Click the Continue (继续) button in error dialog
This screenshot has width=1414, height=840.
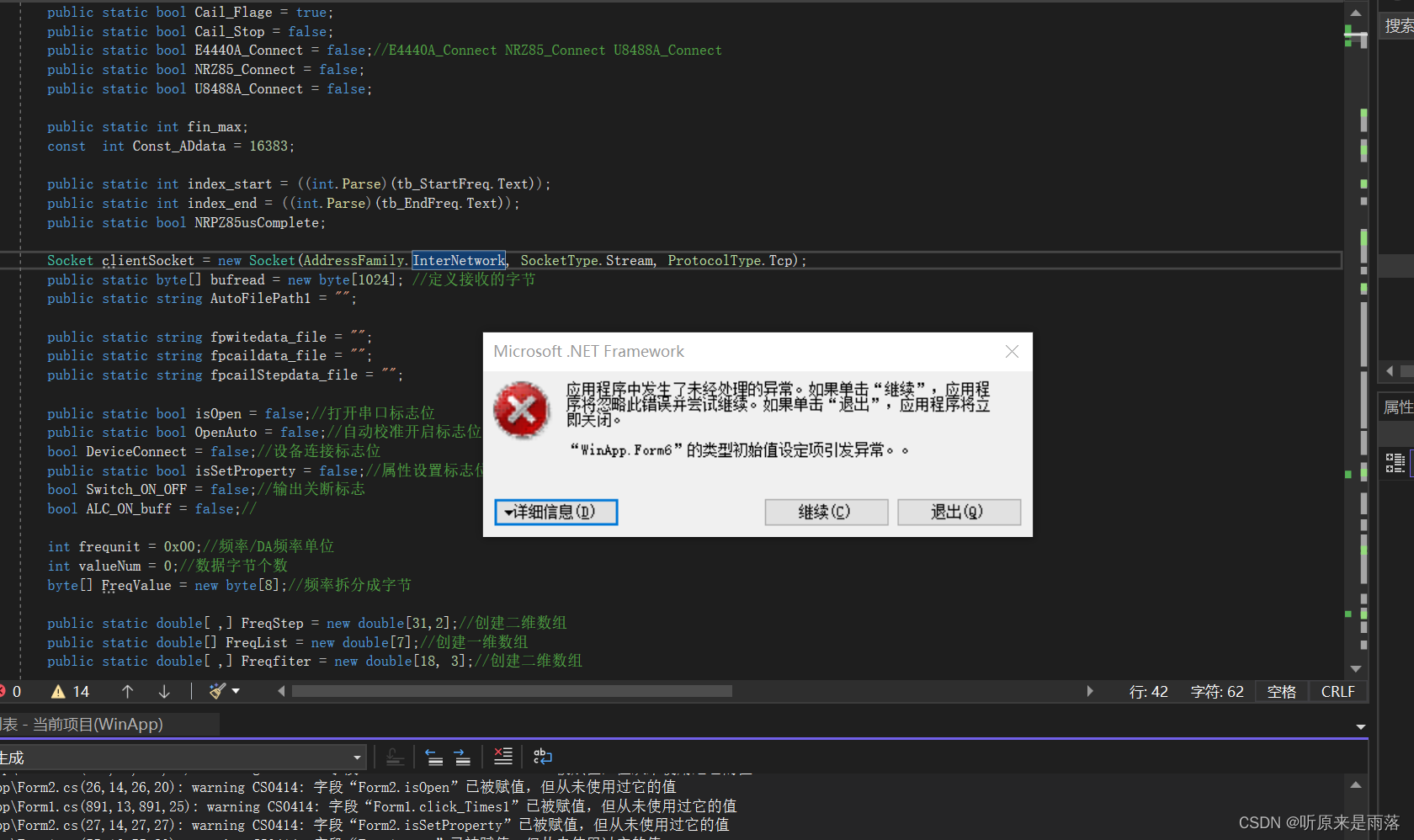tap(826, 512)
